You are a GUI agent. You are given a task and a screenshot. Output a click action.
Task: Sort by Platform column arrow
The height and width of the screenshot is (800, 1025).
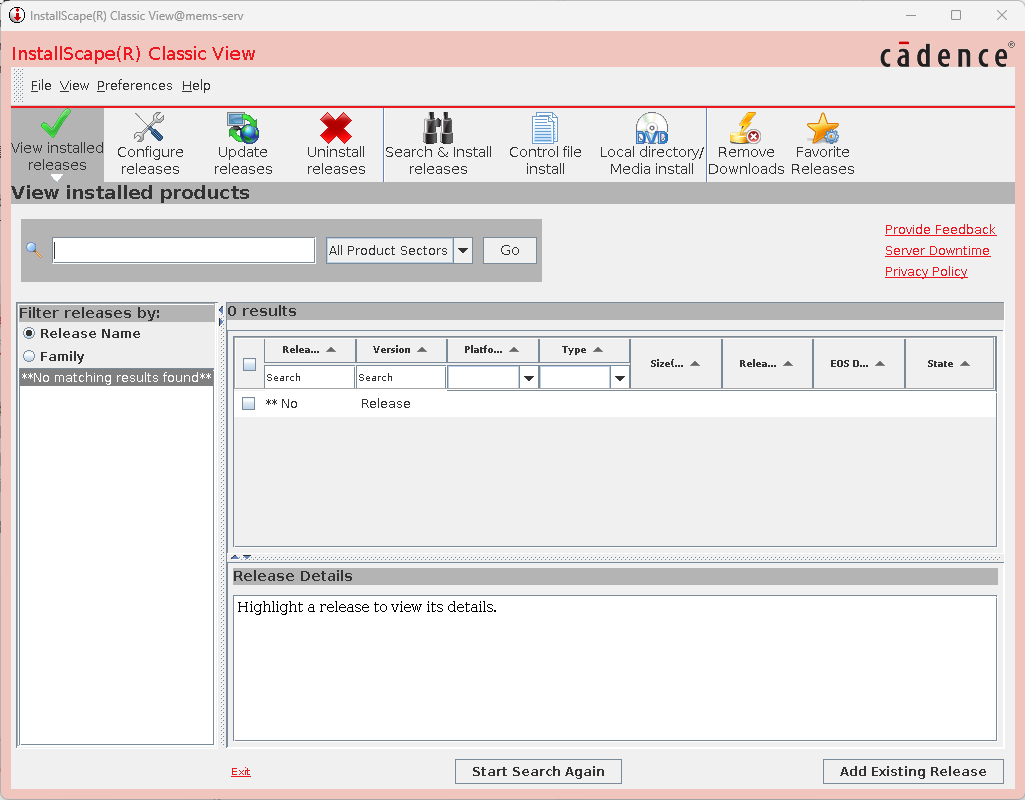pos(514,350)
